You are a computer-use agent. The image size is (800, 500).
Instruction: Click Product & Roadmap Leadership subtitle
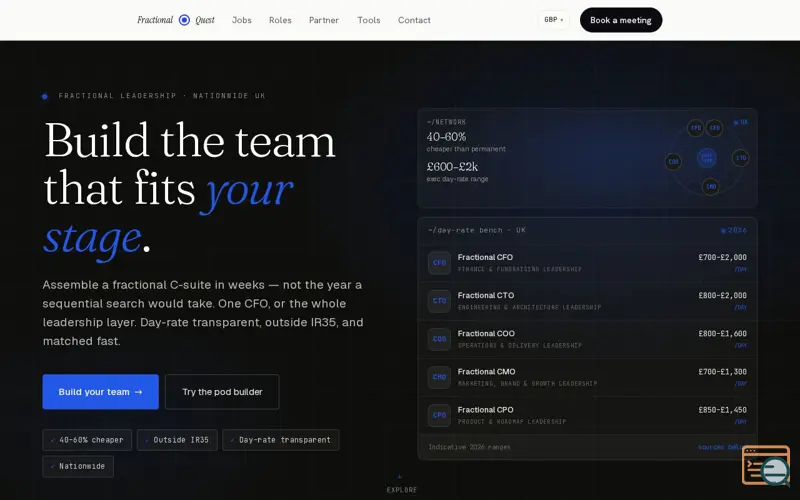512,421
